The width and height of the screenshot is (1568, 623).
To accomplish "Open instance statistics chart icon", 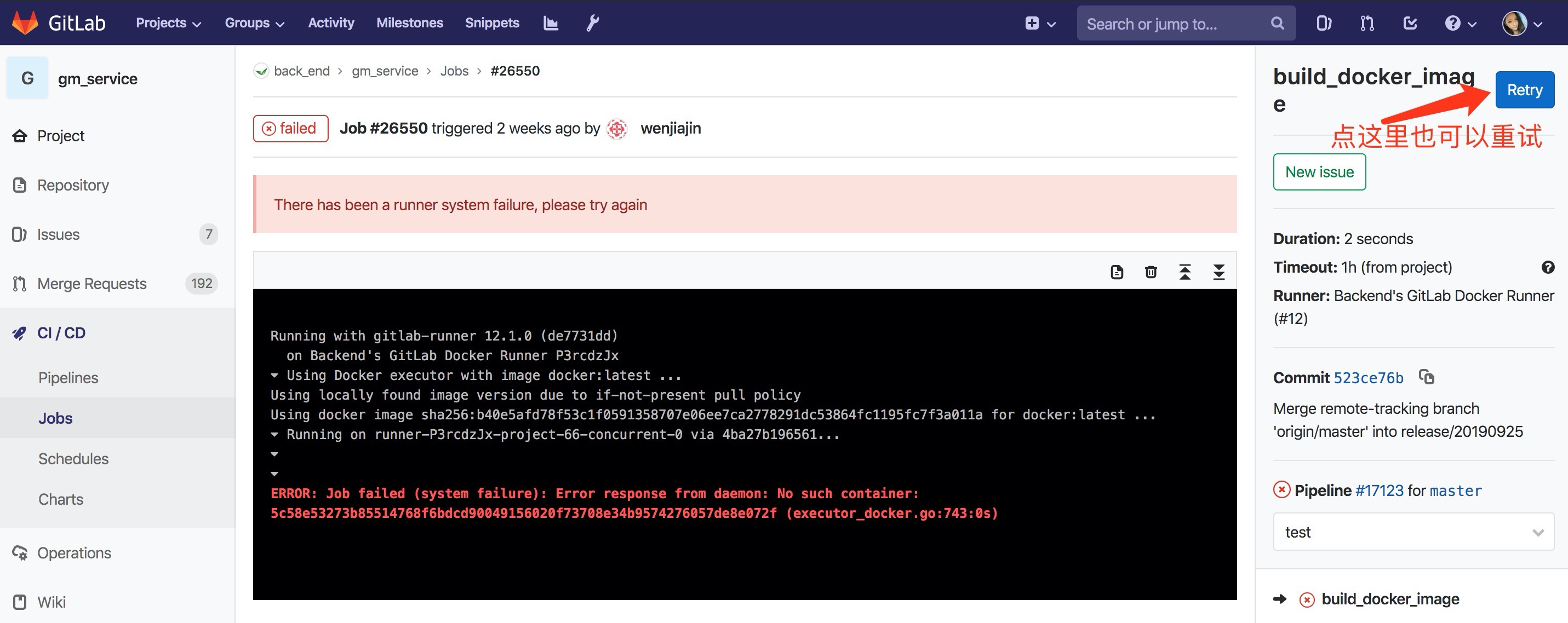I will pos(550,23).
